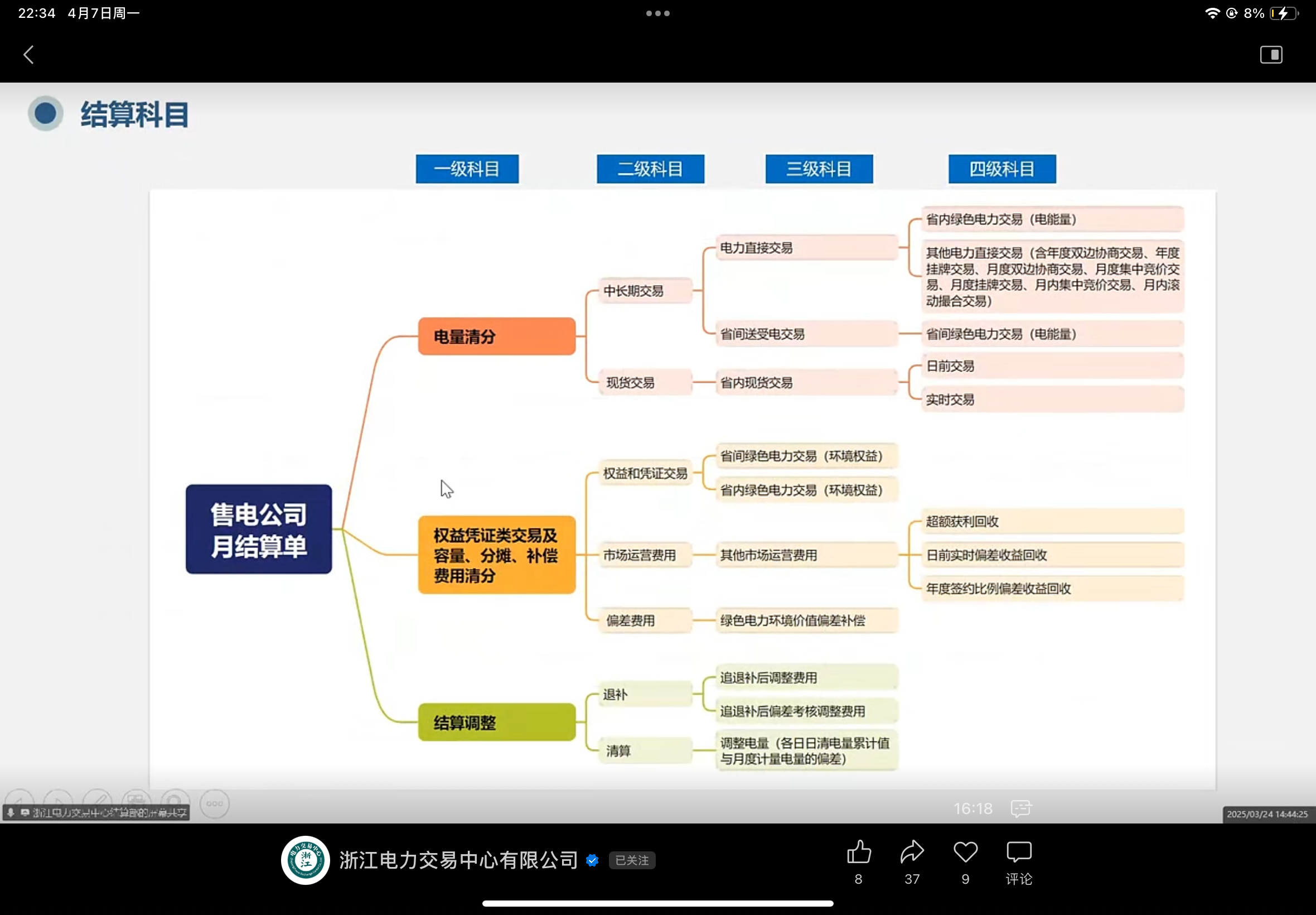This screenshot has width=1316, height=915.
Task: Tap the 四级科目 header label
Action: point(1002,169)
